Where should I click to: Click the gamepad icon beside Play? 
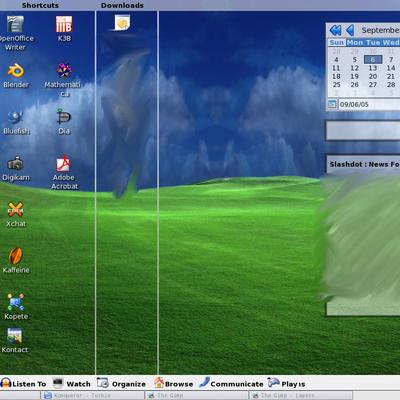[x=273, y=383]
